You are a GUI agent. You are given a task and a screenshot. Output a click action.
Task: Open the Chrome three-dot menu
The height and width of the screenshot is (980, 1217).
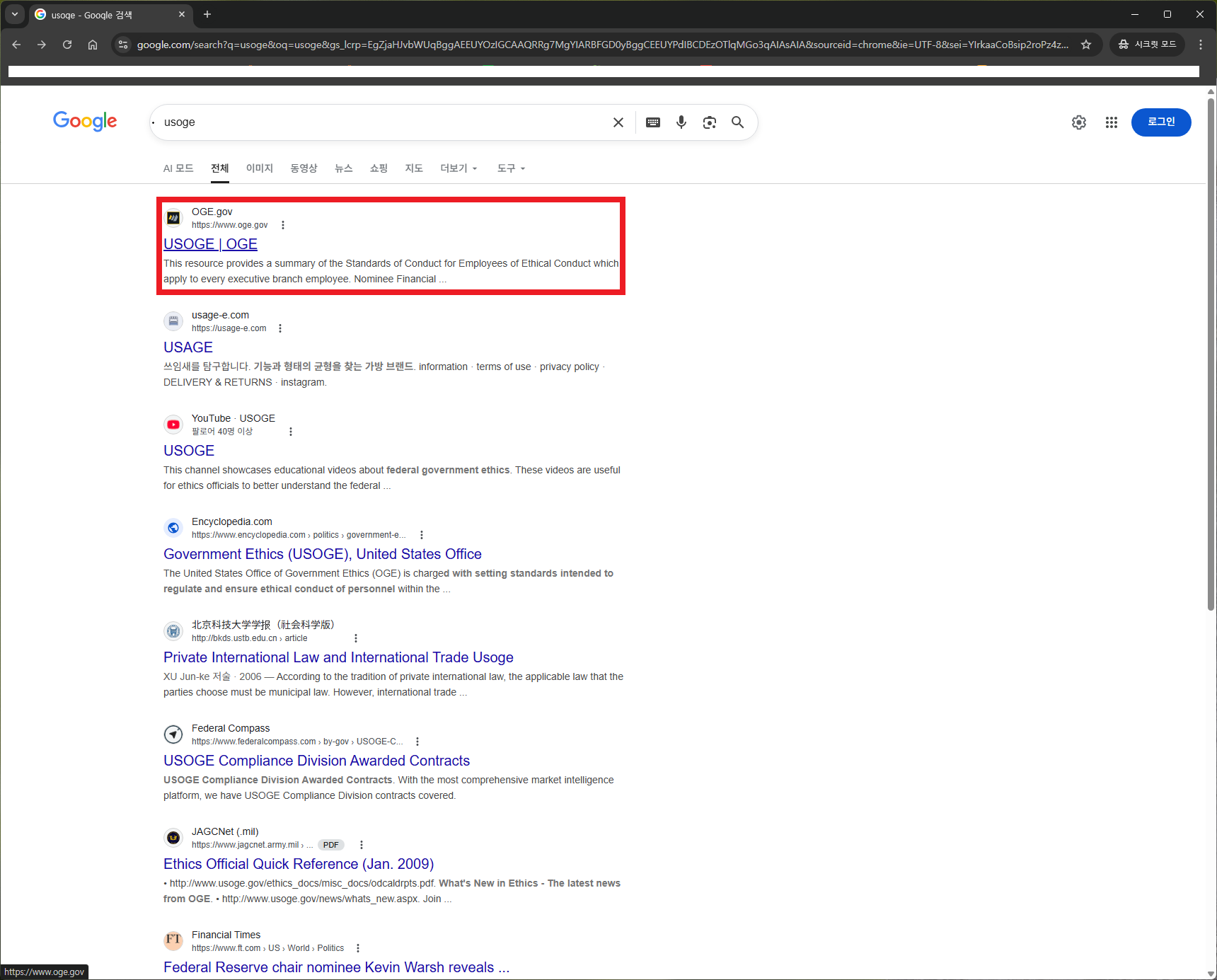click(x=1201, y=45)
